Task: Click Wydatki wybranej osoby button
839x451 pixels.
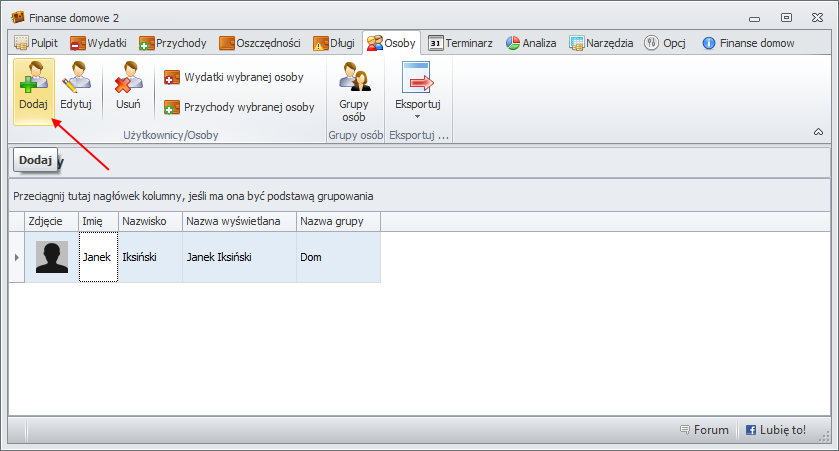Action: (x=236, y=77)
